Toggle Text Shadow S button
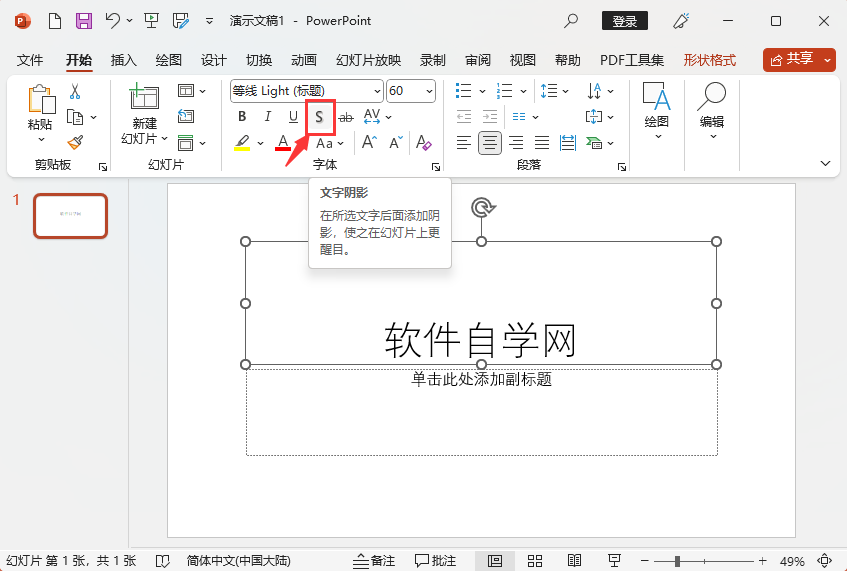The height and width of the screenshot is (571, 847). pyautogui.click(x=319, y=117)
